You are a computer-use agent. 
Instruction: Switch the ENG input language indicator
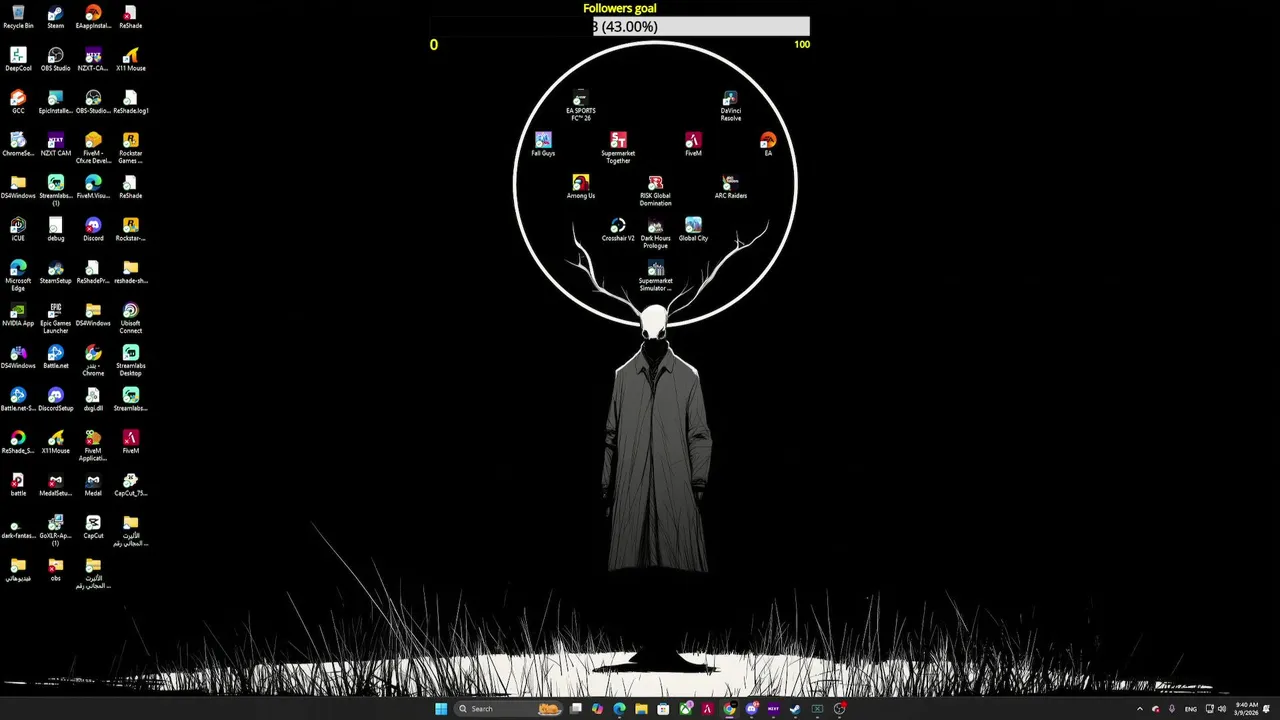[x=1191, y=709]
